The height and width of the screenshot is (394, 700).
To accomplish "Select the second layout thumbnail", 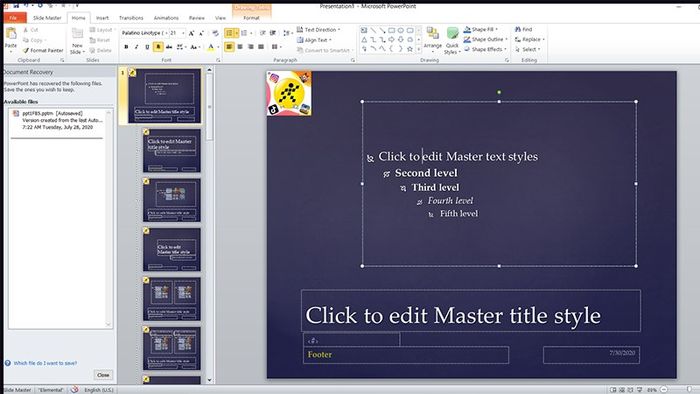I will click(172, 150).
